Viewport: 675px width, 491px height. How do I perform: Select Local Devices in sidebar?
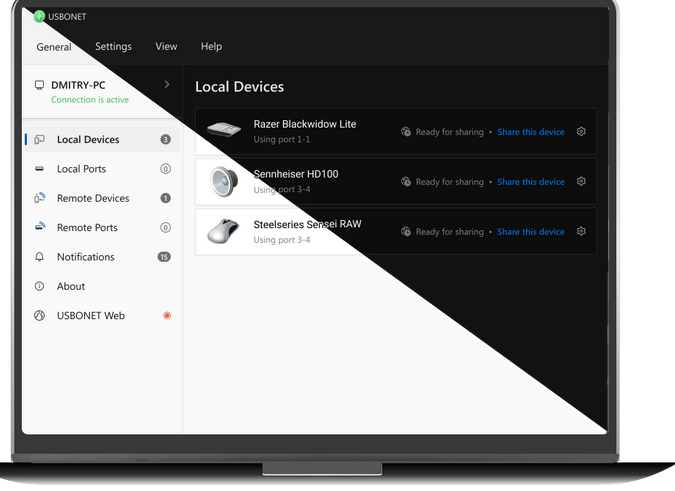coord(102,139)
